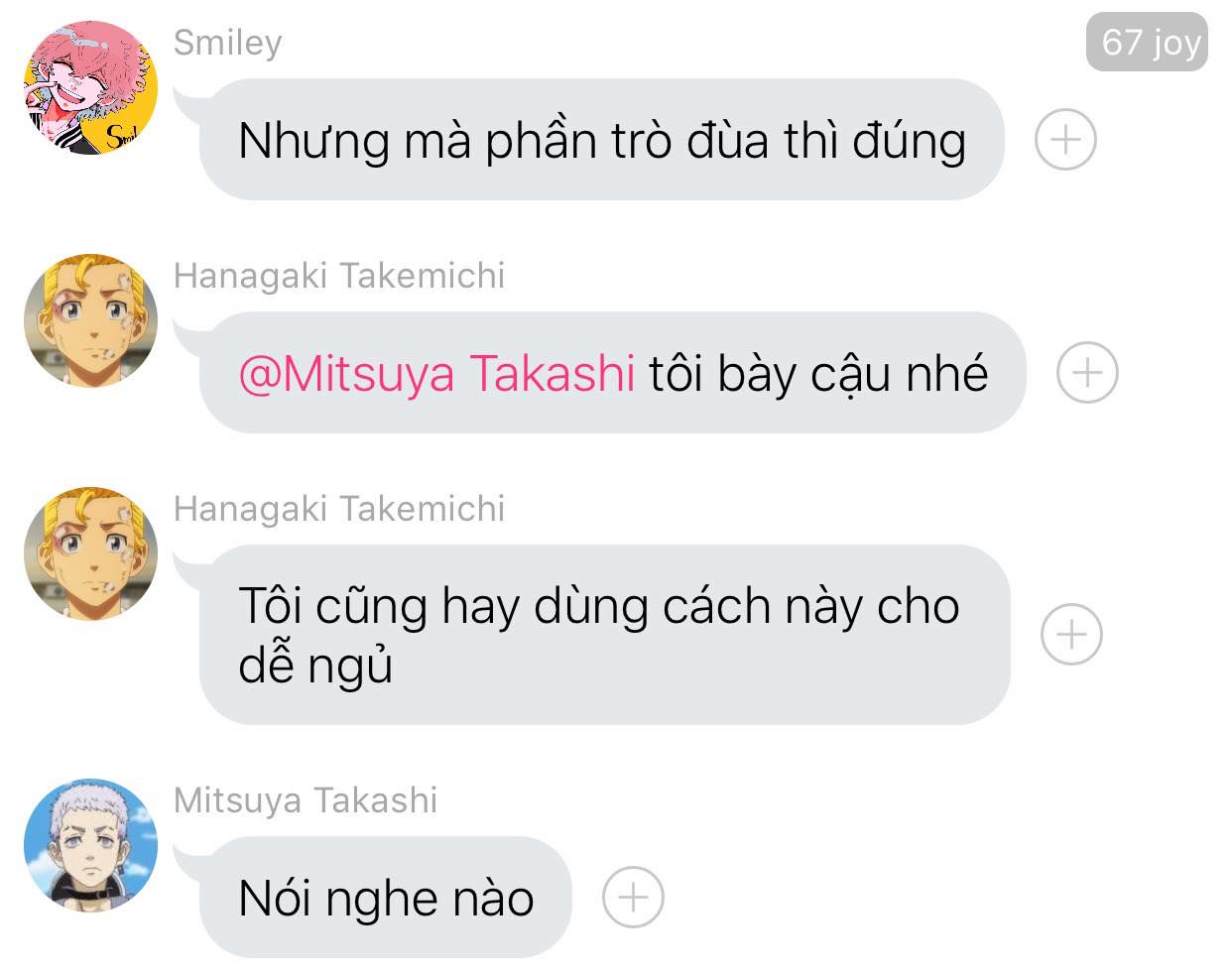Select the 'Nói nghe nào' message bubble
The width and height of the screenshot is (1232, 974).
[x=386, y=898]
